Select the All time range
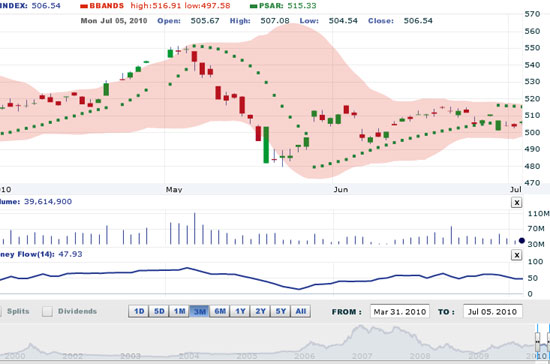This screenshot has width=550, height=364. pyautogui.click(x=301, y=311)
